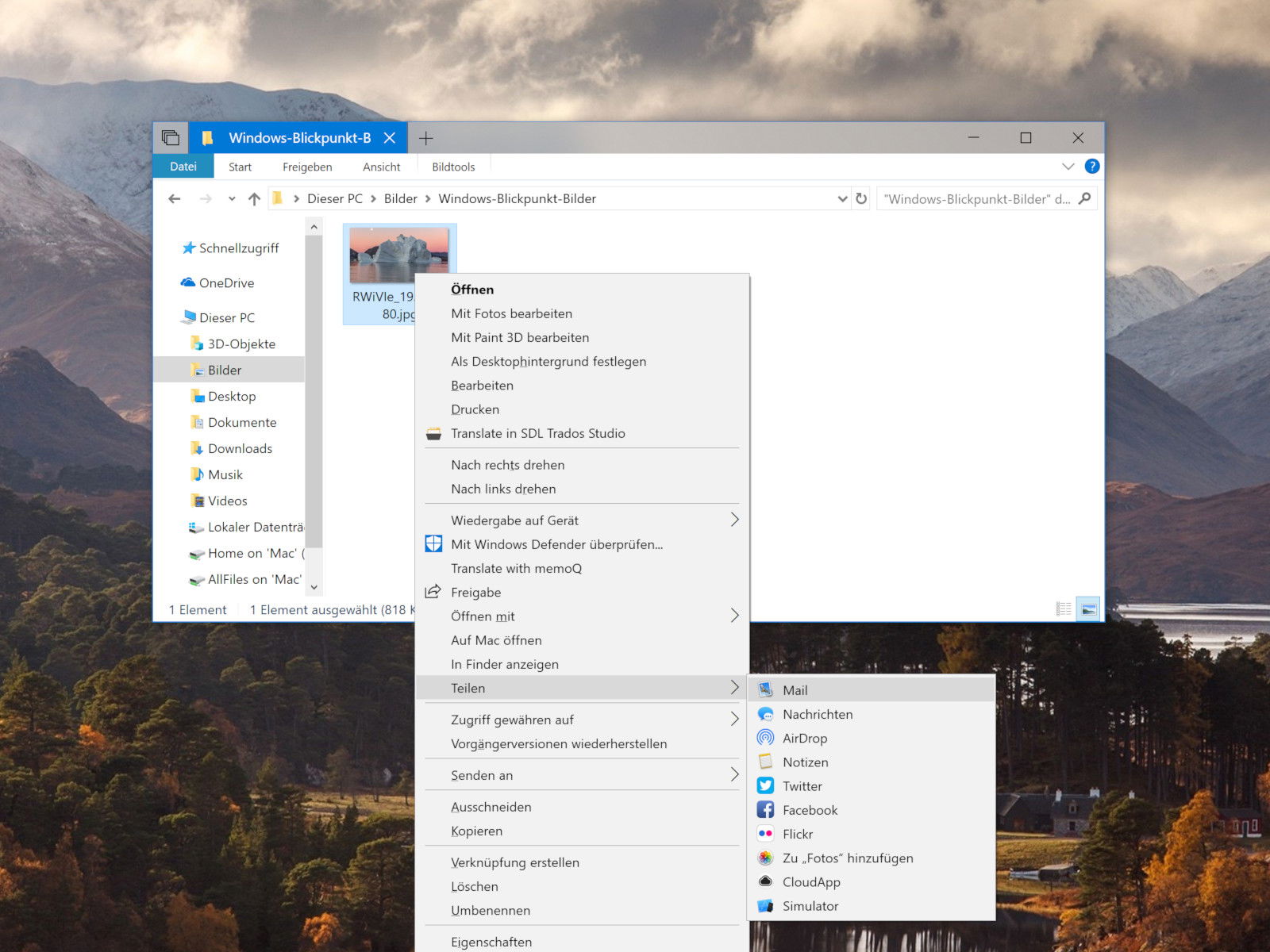Click the search magnifier icon
Image resolution: width=1270 pixels, height=952 pixels.
pyautogui.click(x=1085, y=198)
